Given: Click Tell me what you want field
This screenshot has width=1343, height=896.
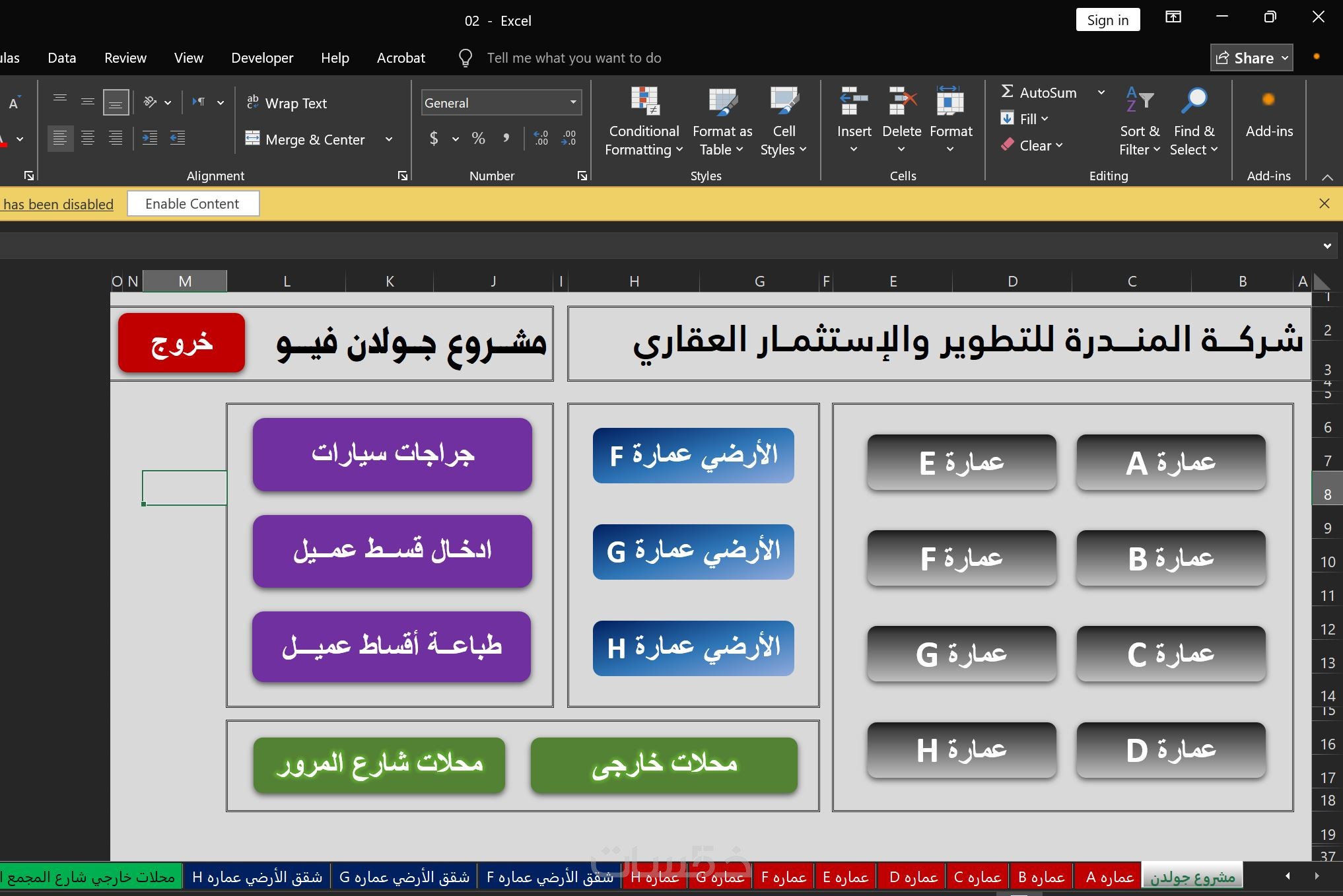Looking at the screenshot, I should tap(573, 58).
